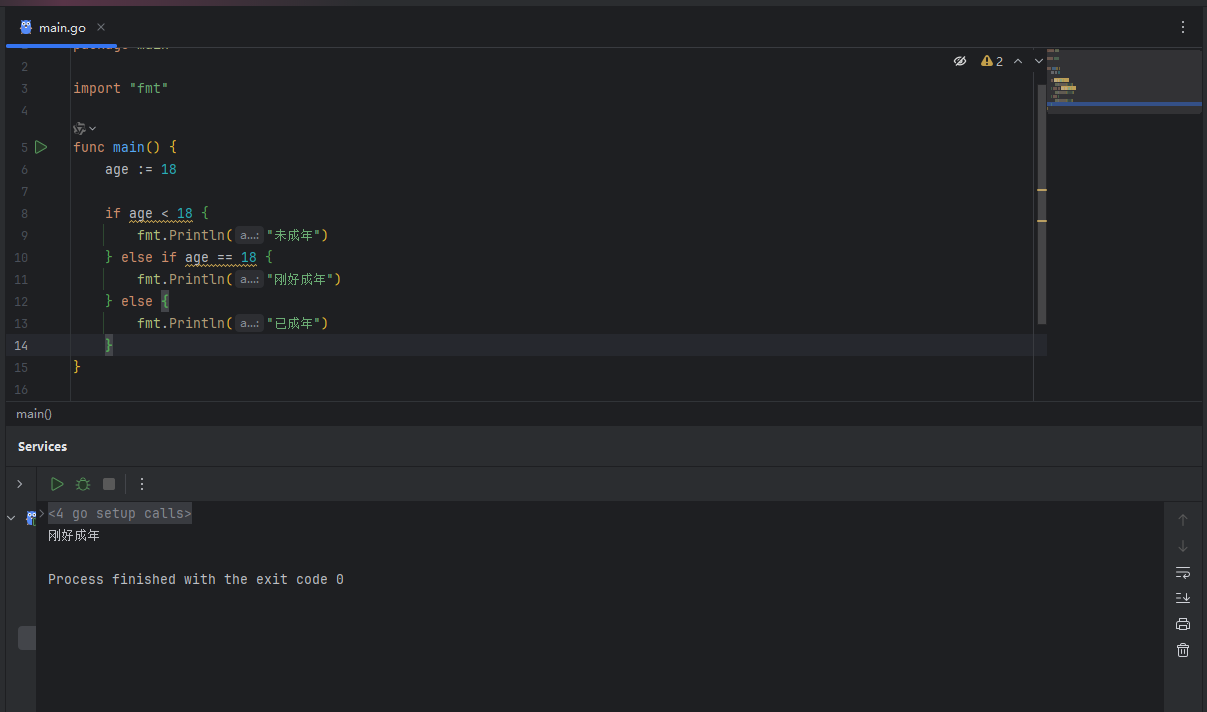
Task: Toggle the reader mode eye icon
Action: (960, 61)
